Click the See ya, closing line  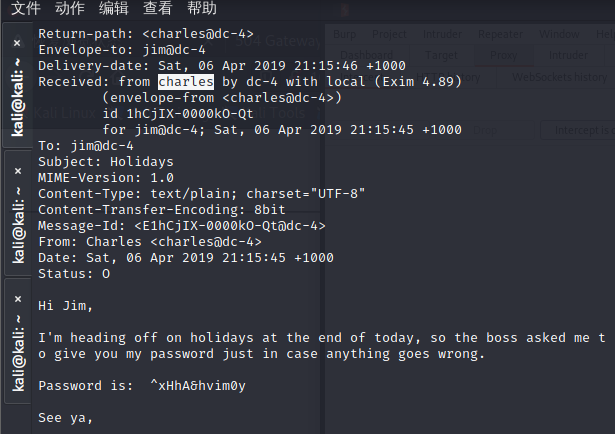pos(66,418)
